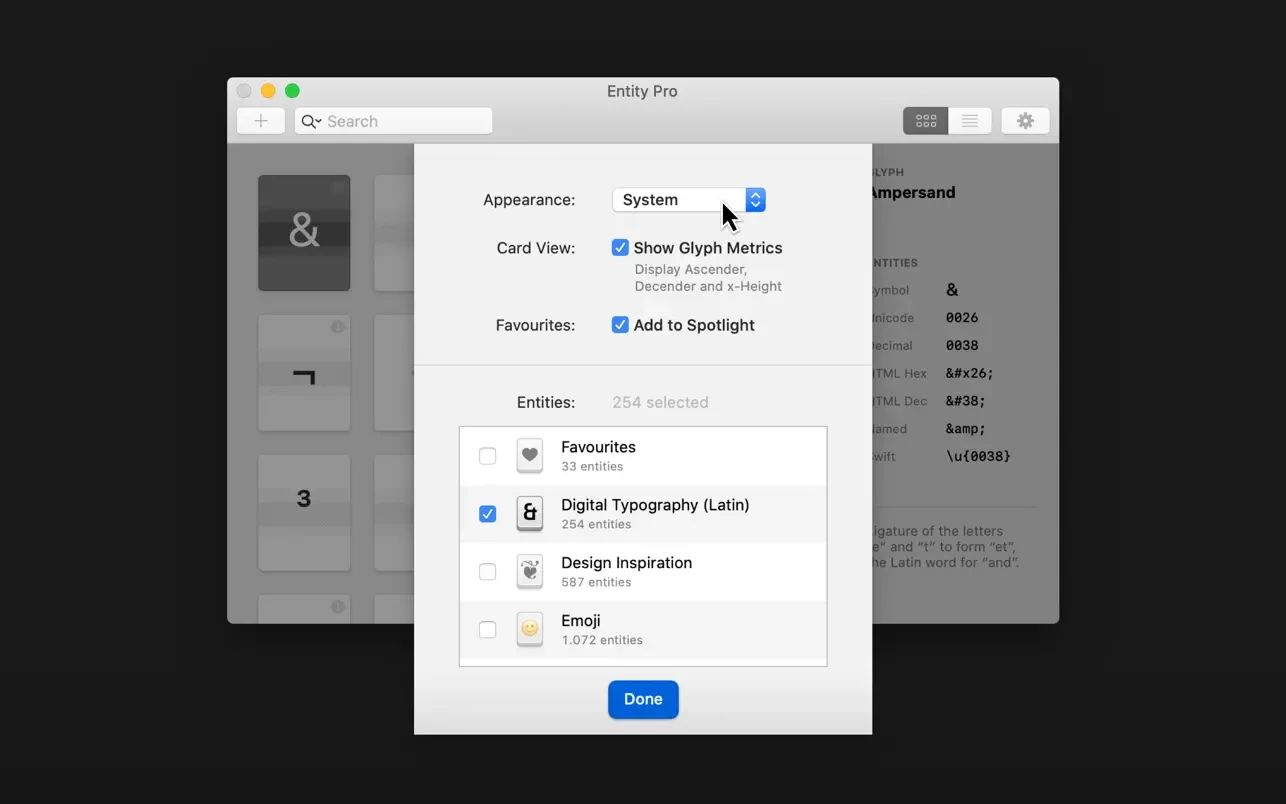Click the search magnifier icon
The image size is (1286, 804).
[x=310, y=121]
